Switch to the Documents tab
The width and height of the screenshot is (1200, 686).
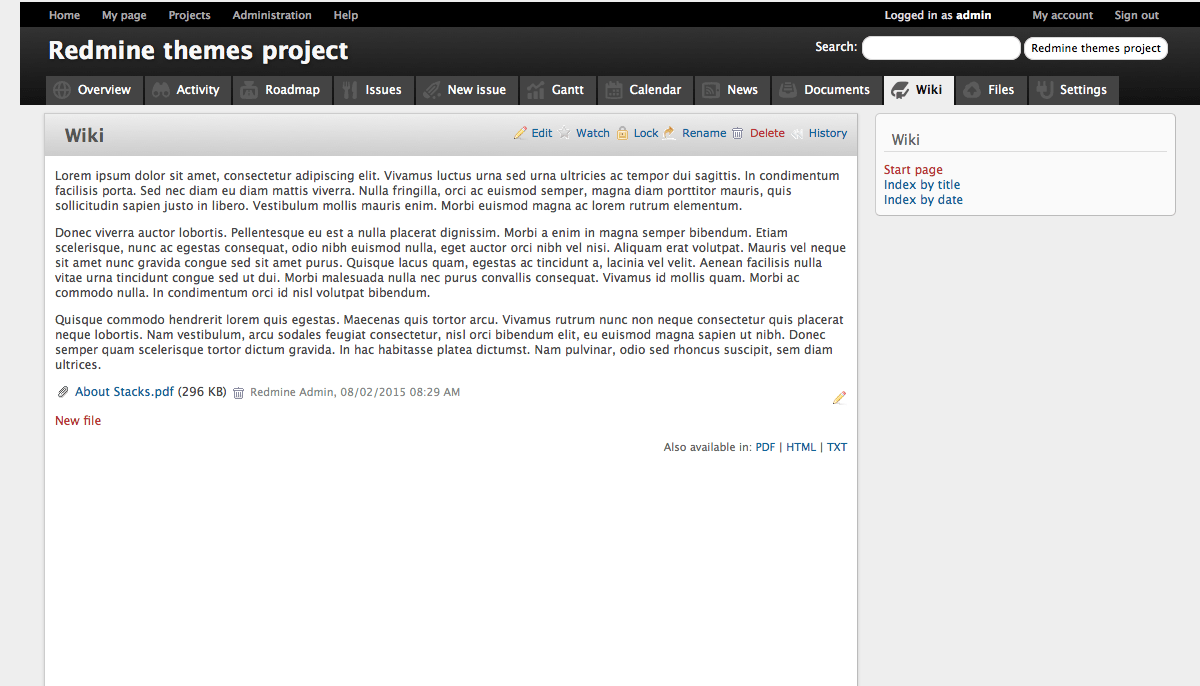click(826, 90)
